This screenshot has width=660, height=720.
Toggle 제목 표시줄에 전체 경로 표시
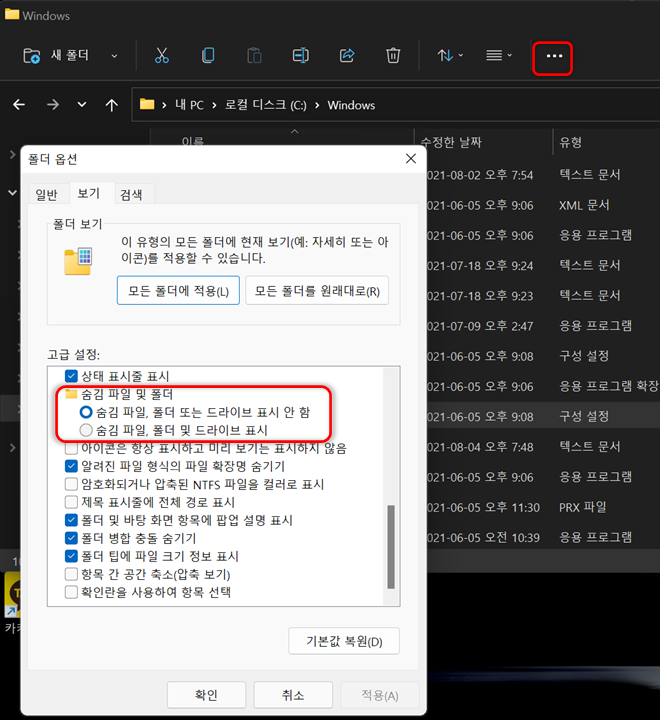(x=71, y=502)
